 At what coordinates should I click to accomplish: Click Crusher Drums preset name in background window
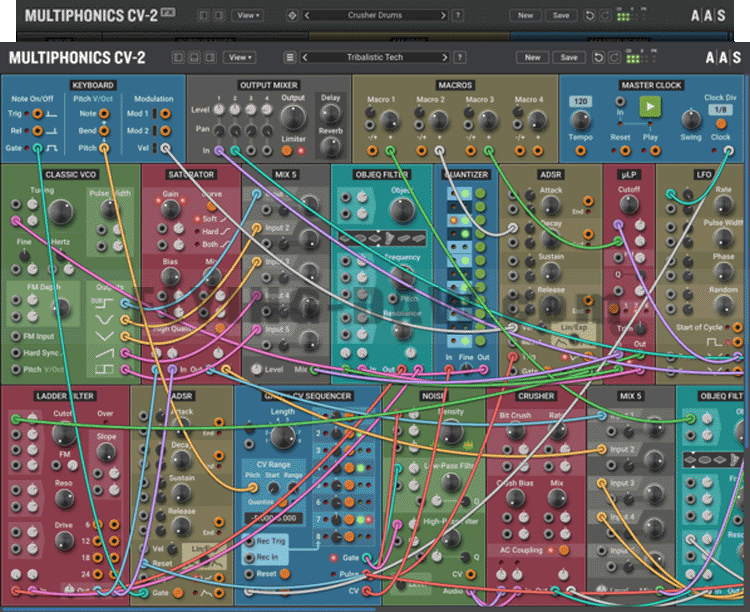(x=375, y=15)
